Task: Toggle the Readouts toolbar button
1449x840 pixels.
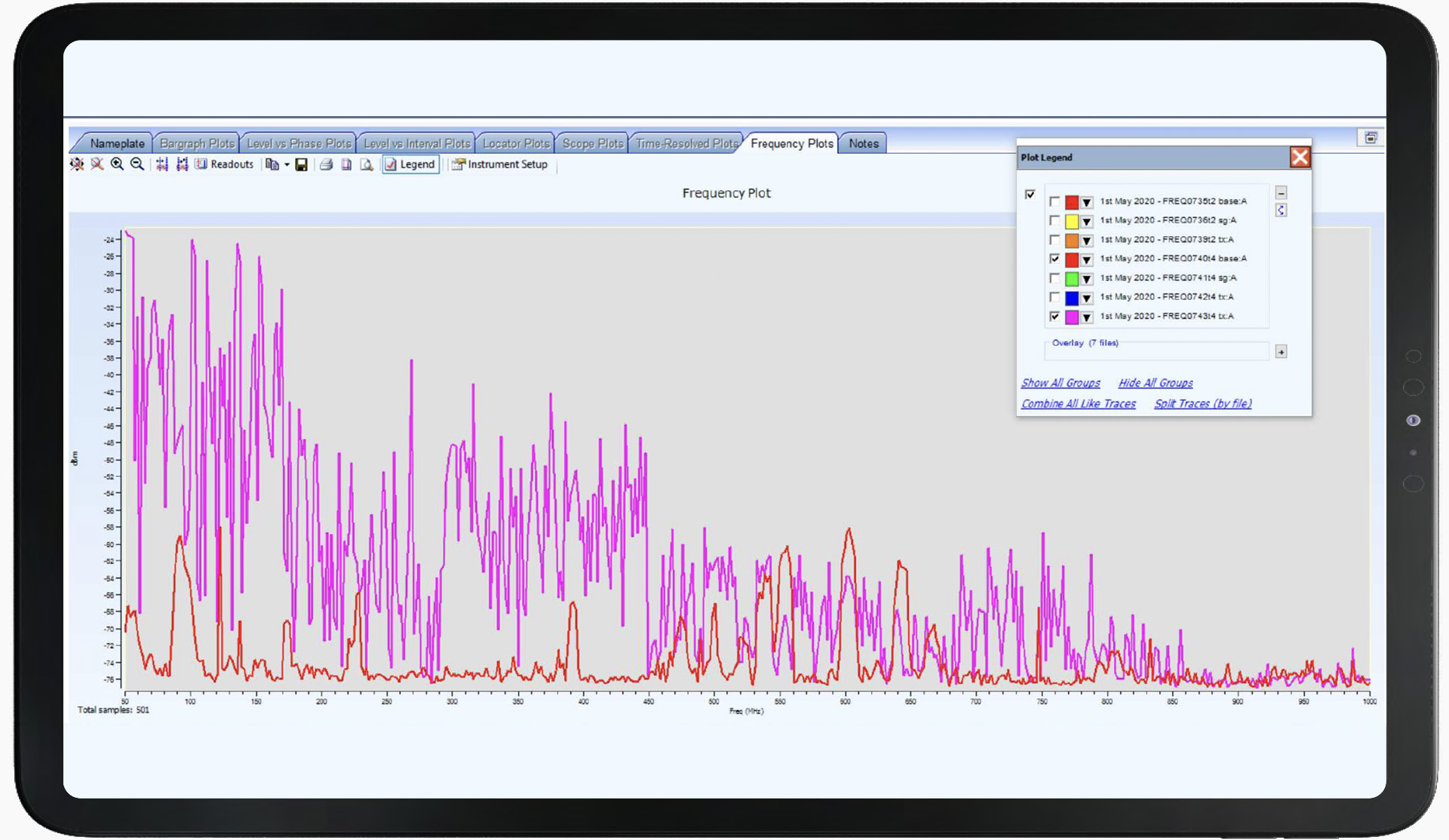Action: click(x=224, y=164)
